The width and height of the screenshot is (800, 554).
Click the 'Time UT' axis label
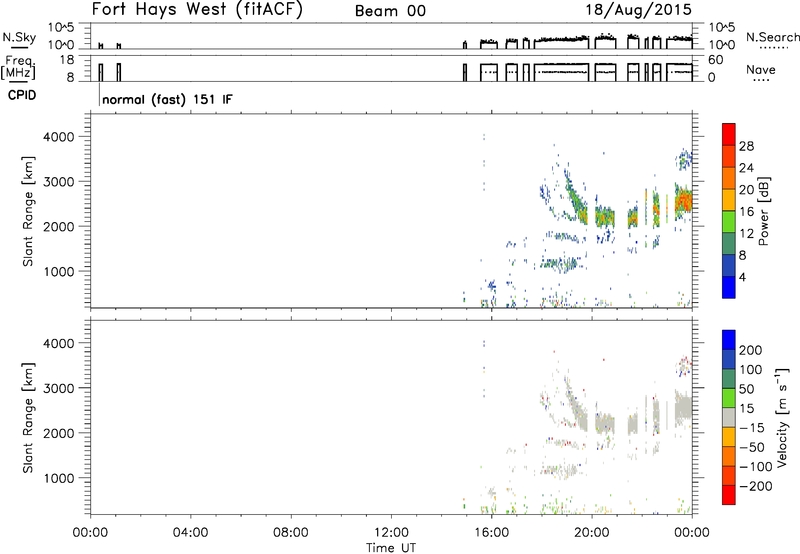coord(391,548)
